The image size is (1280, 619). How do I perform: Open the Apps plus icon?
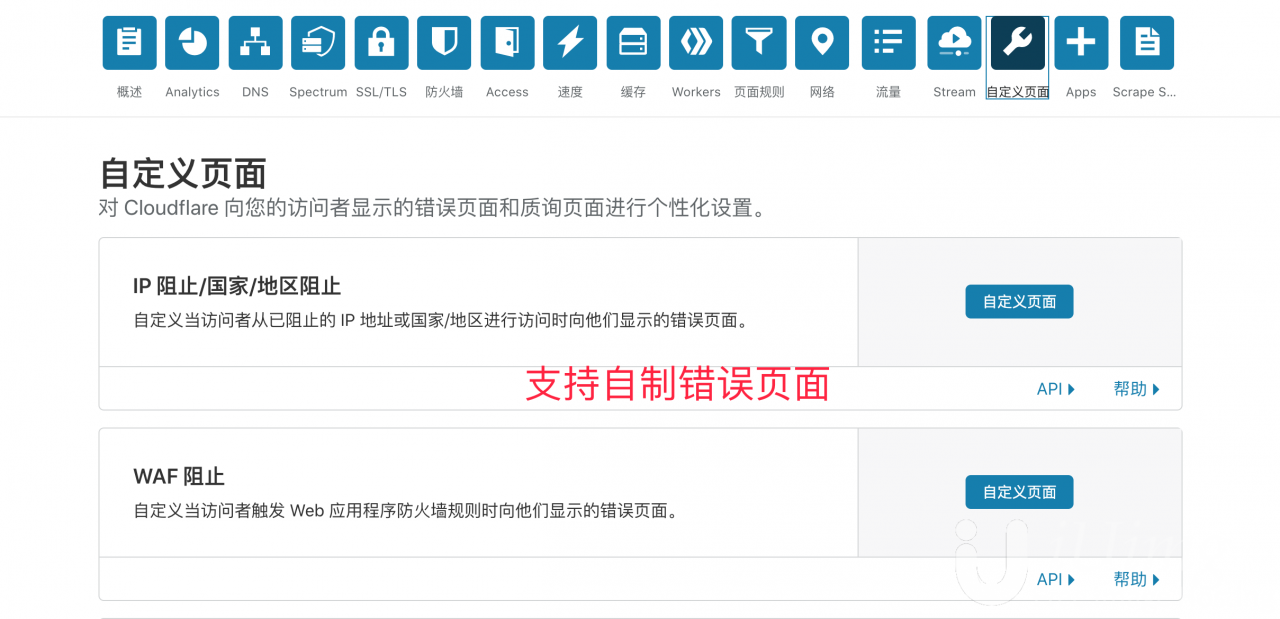(x=1081, y=43)
